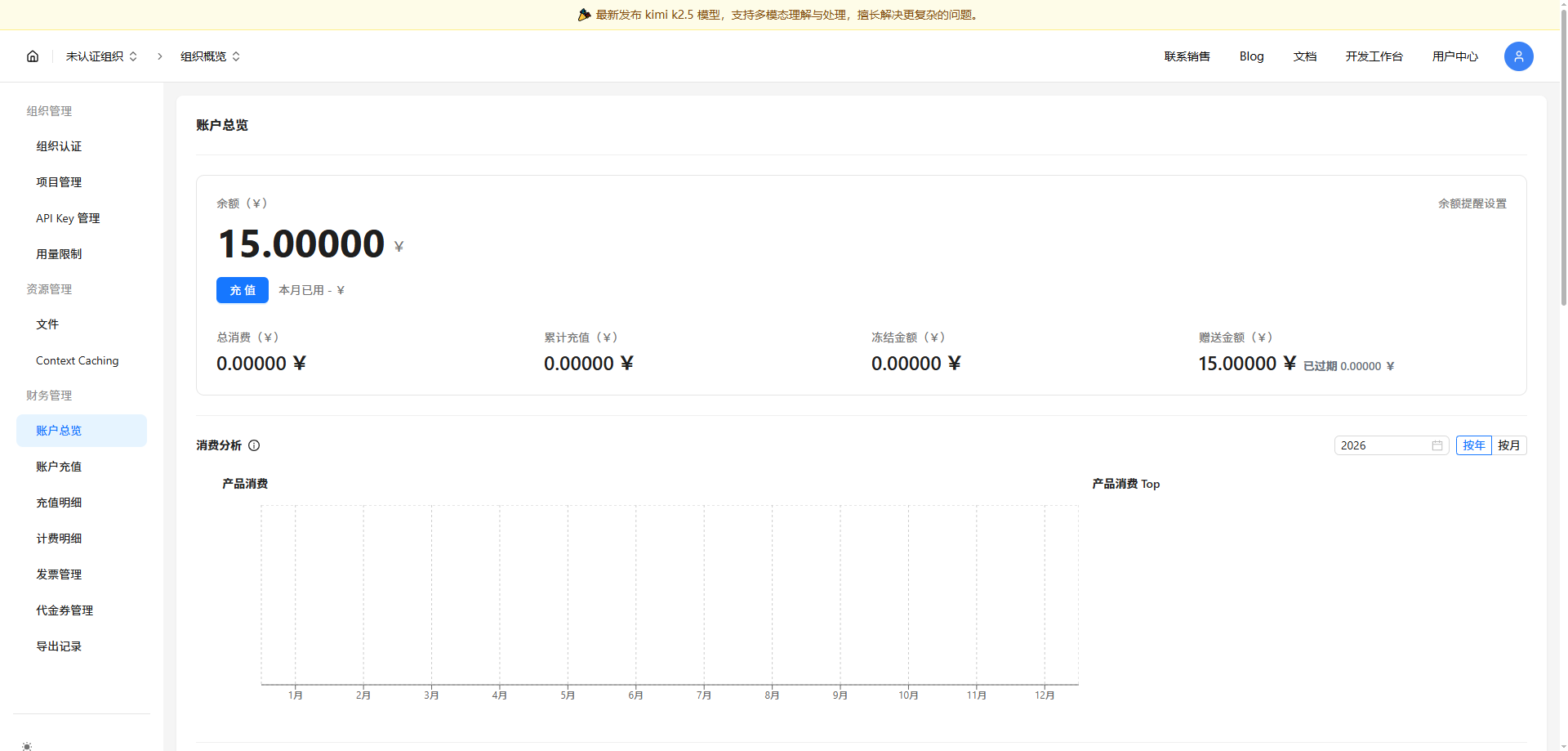The height and width of the screenshot is (751, 1568).
Task: Open 文档 in top navigation
Action: click(1304, 56)
